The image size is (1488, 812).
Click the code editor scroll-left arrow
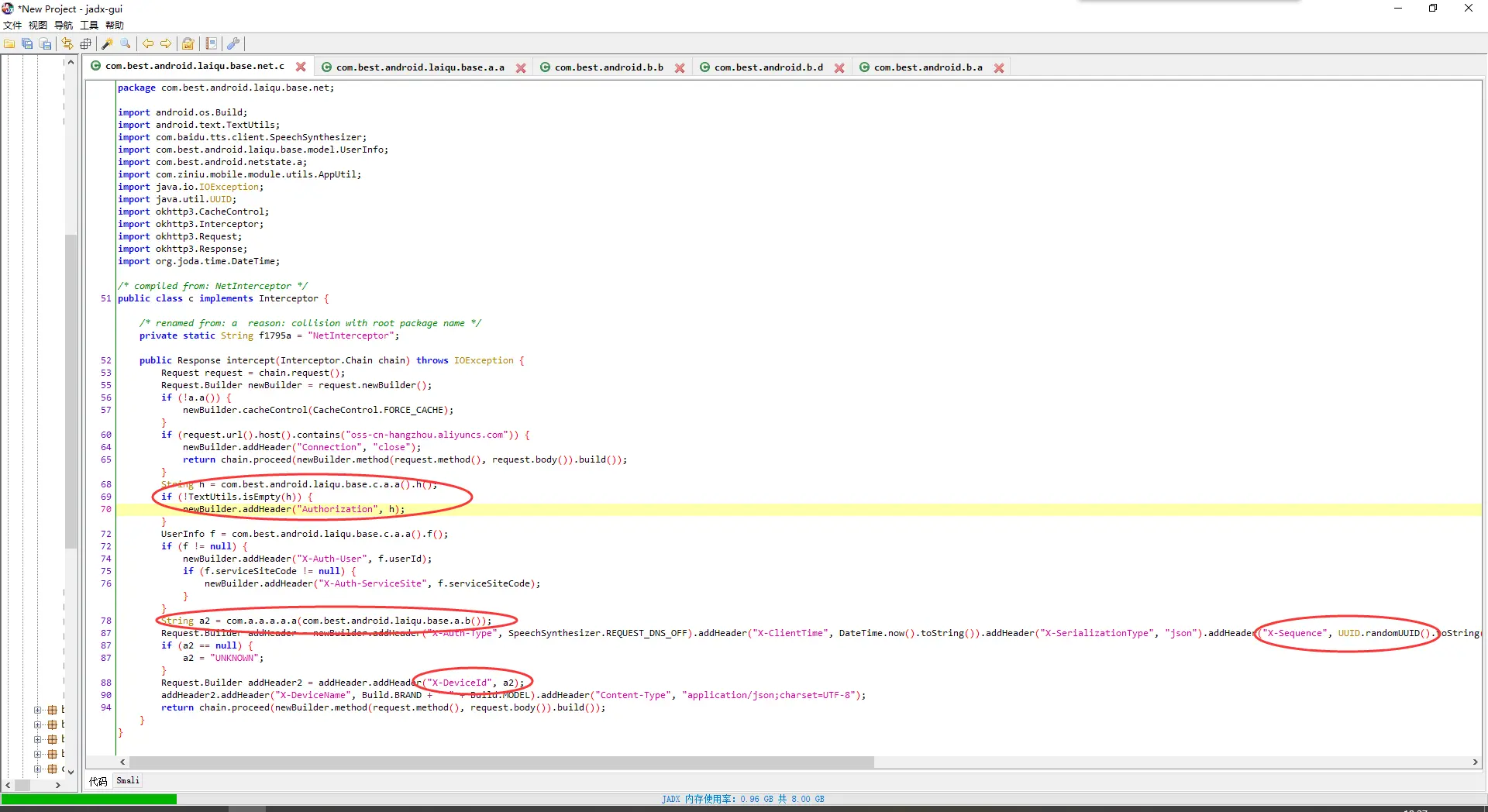click(122, 762)
